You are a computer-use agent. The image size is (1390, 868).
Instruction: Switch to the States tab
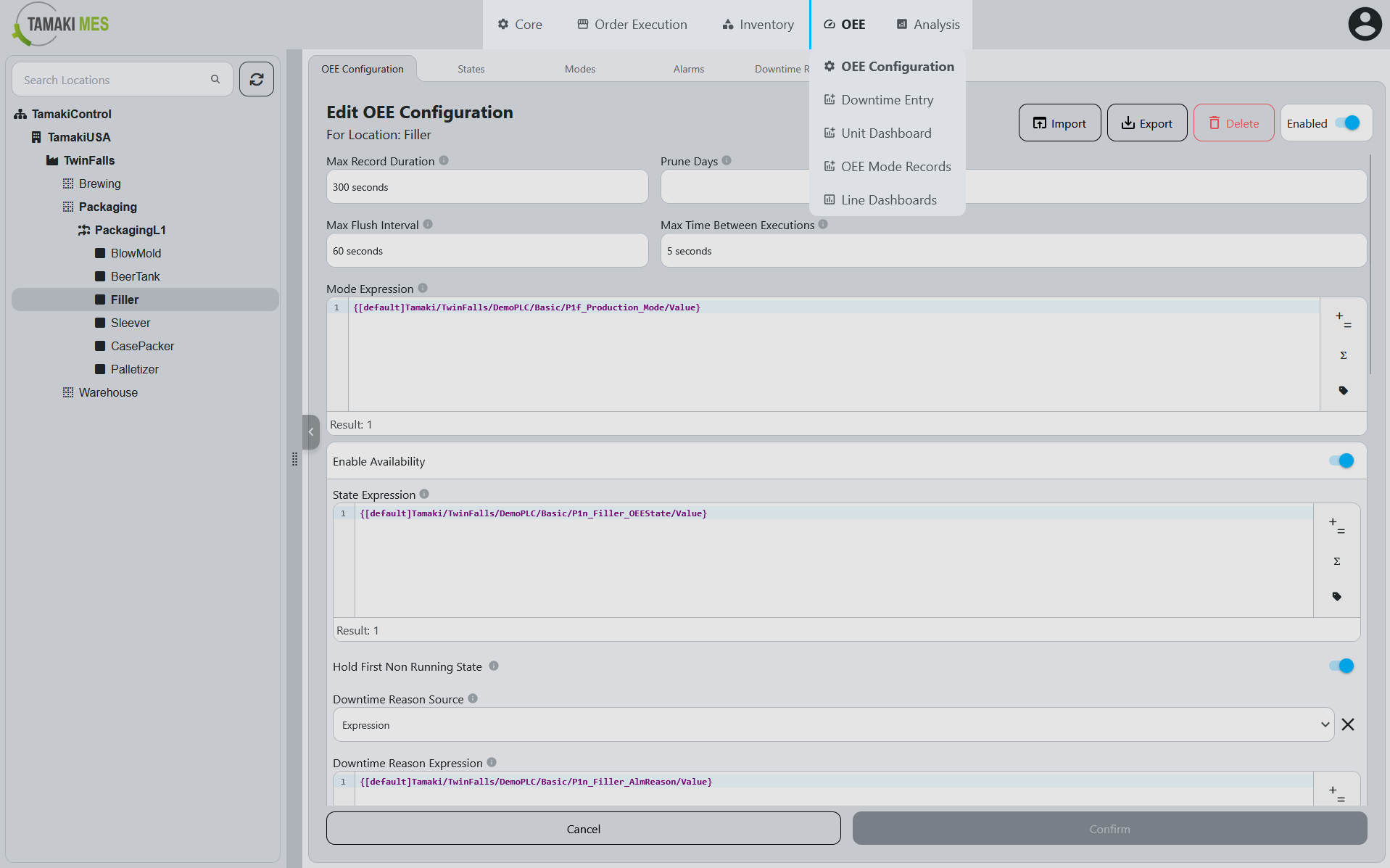pos(471,69)
